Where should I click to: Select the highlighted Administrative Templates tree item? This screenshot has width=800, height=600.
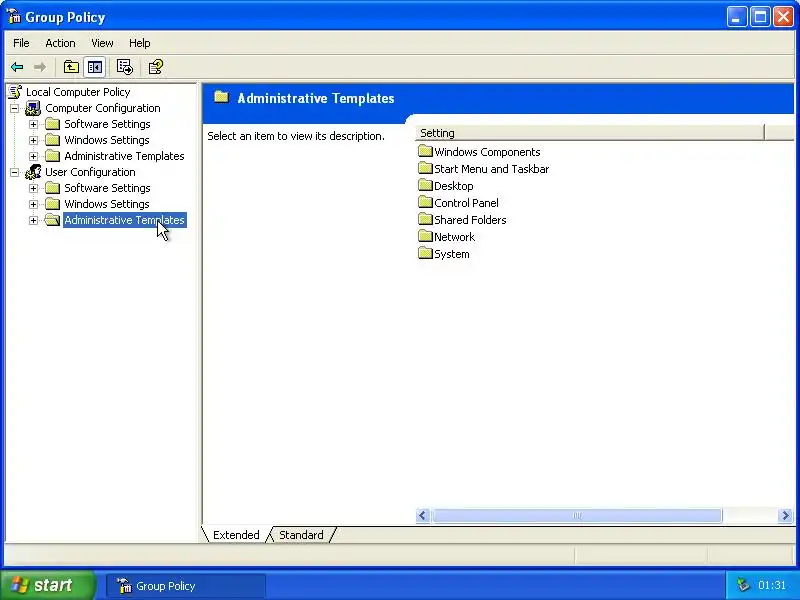[x=124, y=220]
